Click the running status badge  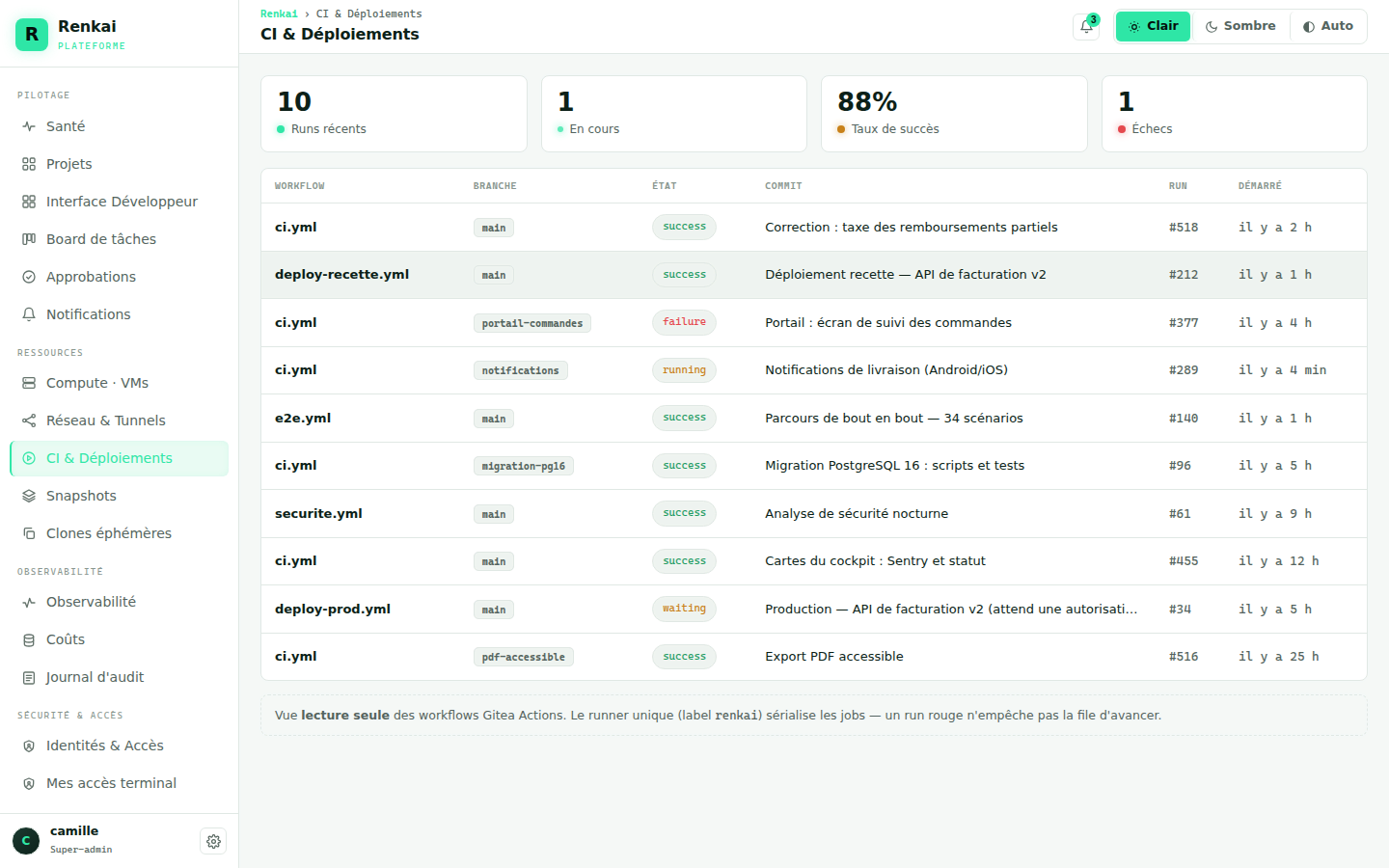684,370
